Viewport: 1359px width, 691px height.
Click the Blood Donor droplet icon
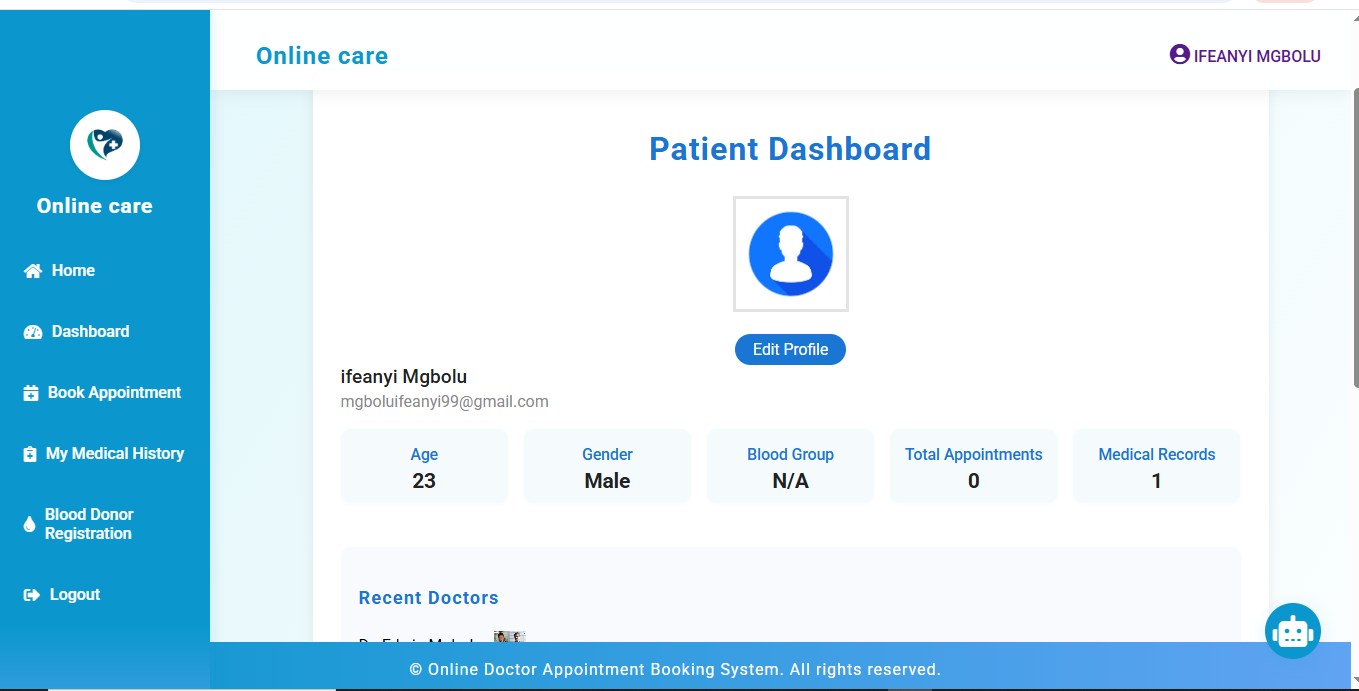pyautogui.click(x=29, y=524)
